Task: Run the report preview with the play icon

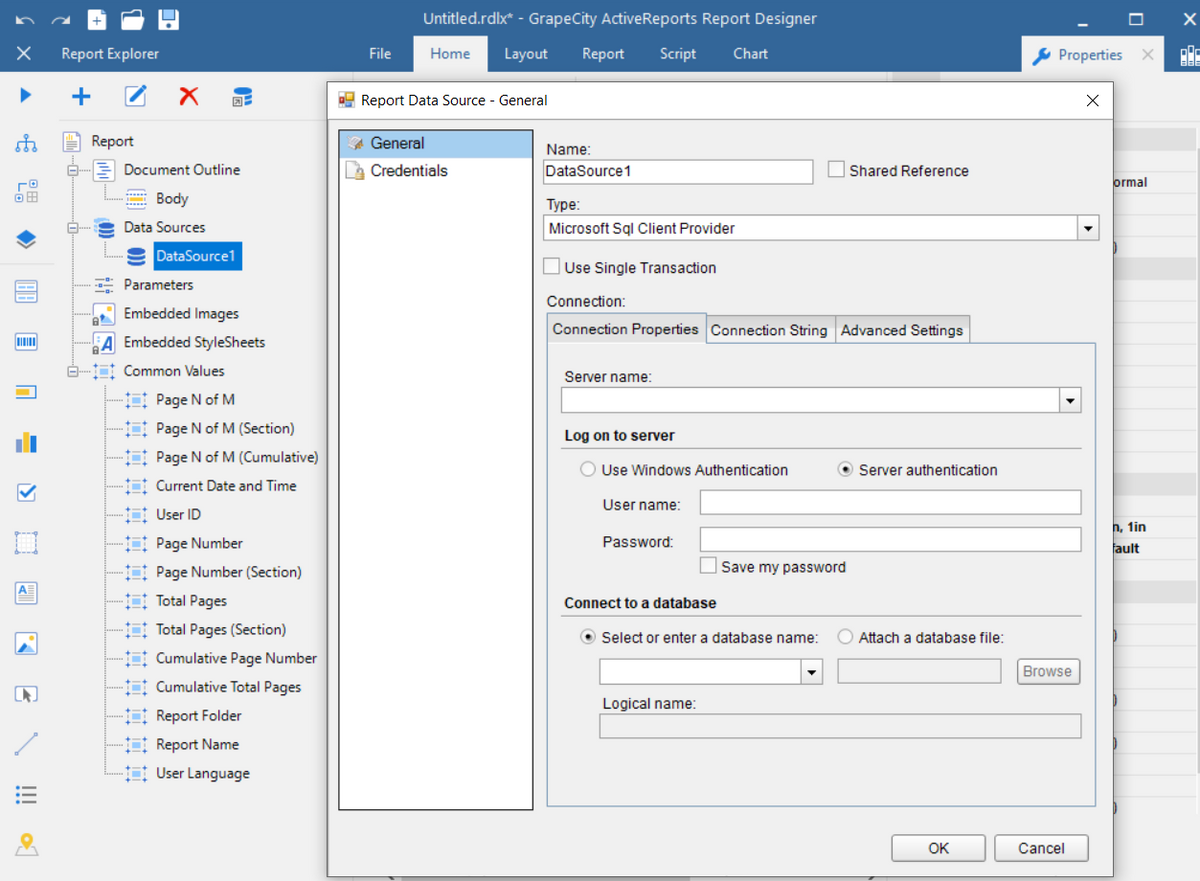Action: pyautogui.click(x=25, y=96)
